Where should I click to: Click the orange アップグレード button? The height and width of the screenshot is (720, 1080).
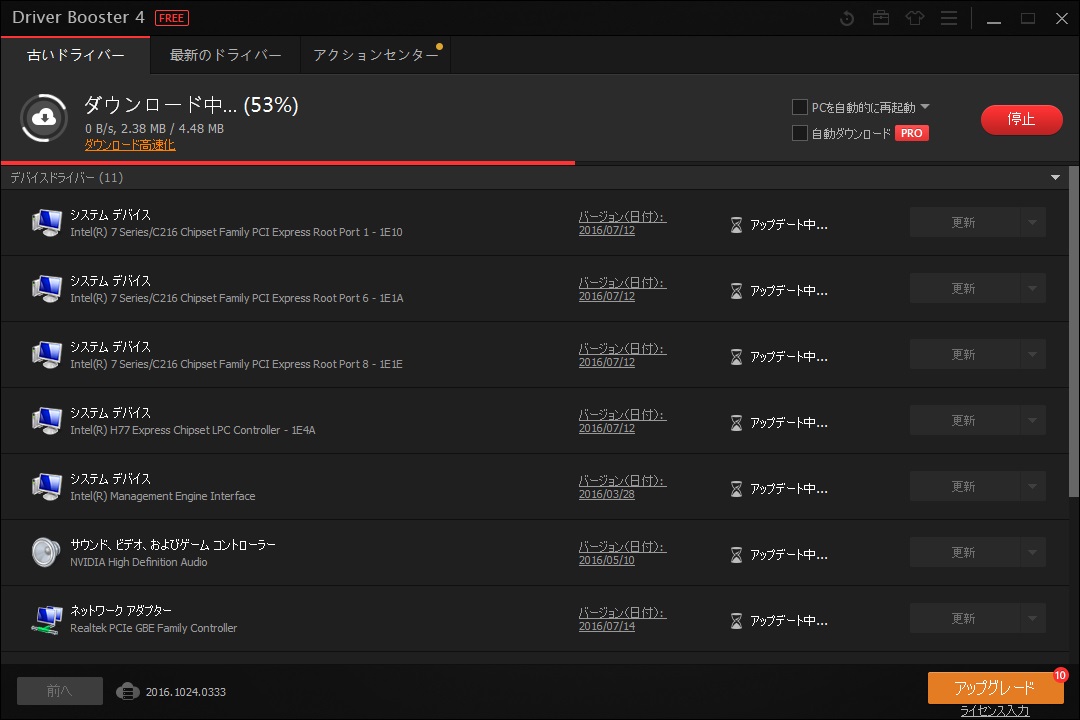point(995,688)
